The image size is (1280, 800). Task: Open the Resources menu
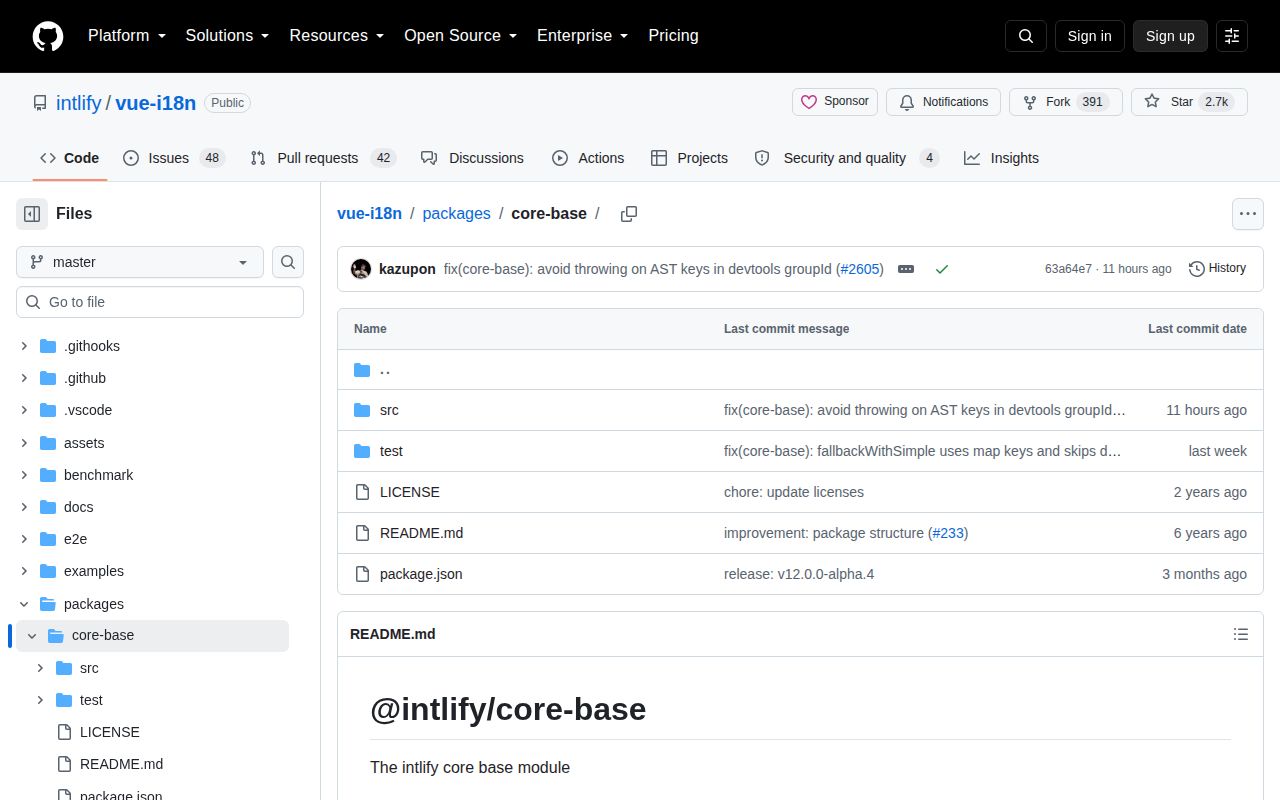tap(337, 36)
